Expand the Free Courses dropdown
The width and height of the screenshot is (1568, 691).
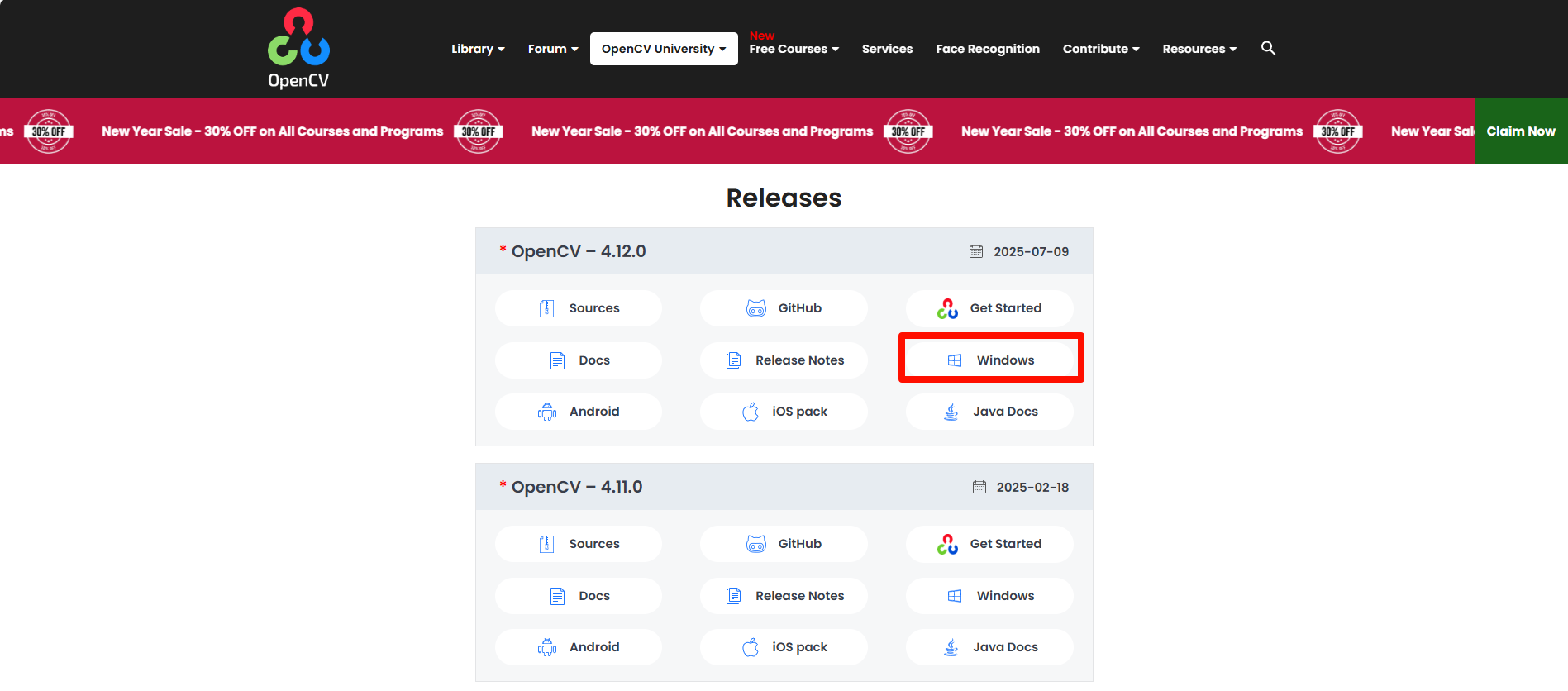click(x=794, y=49)
